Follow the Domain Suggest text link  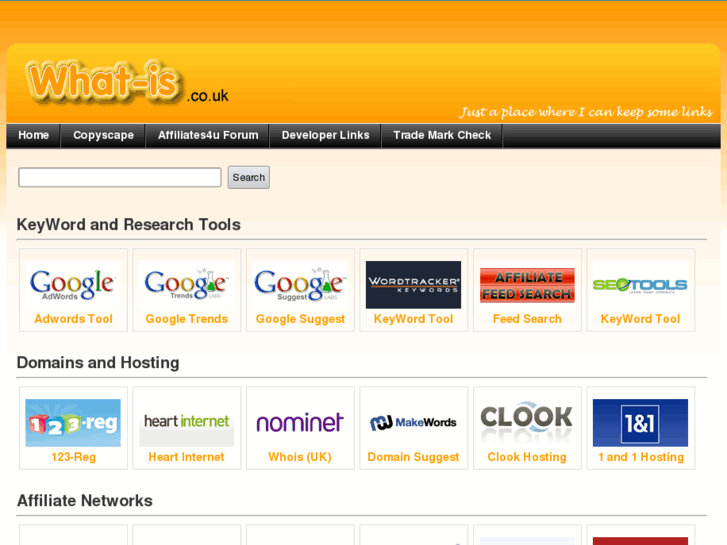click(413, 457)
